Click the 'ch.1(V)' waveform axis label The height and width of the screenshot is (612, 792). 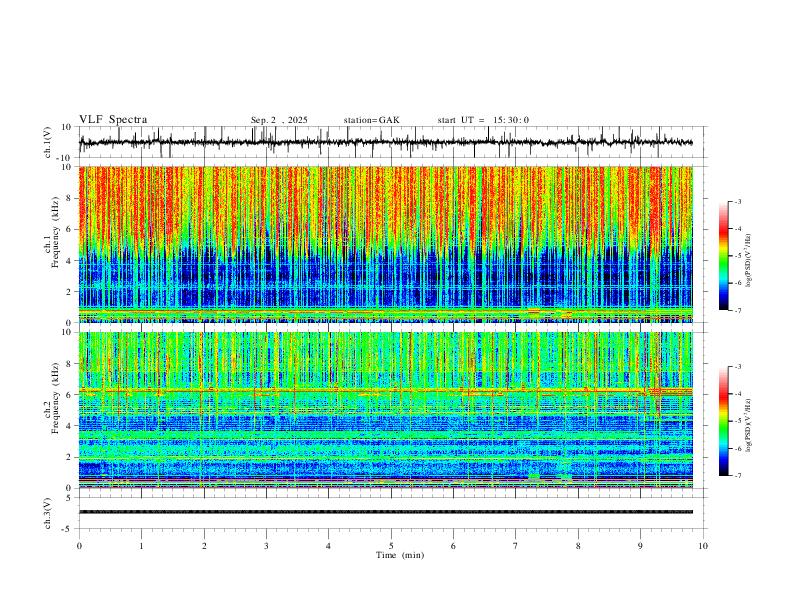click(x=48, y=142)
